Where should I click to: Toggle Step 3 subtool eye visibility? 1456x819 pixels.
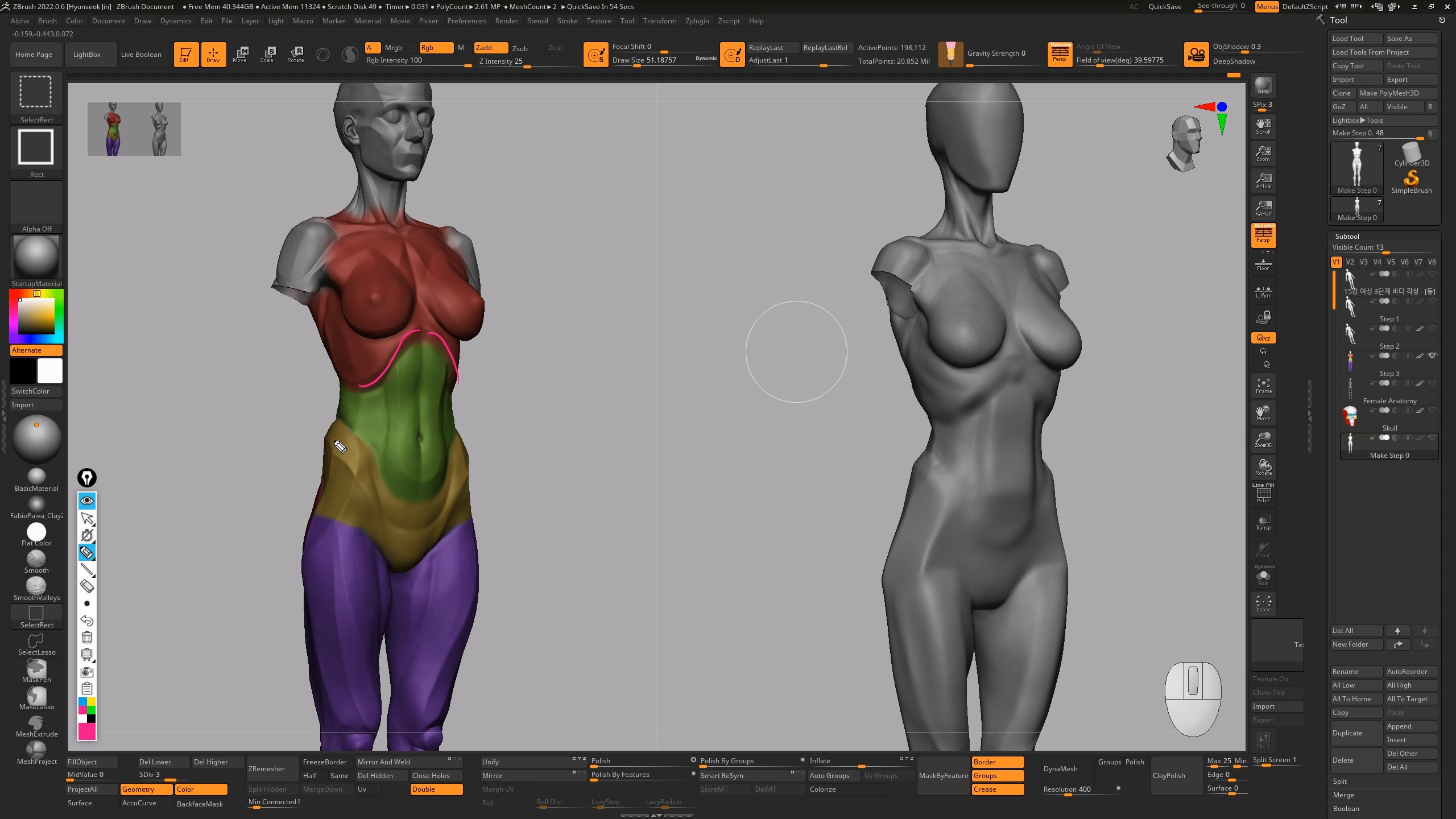tap(1433, 356)
